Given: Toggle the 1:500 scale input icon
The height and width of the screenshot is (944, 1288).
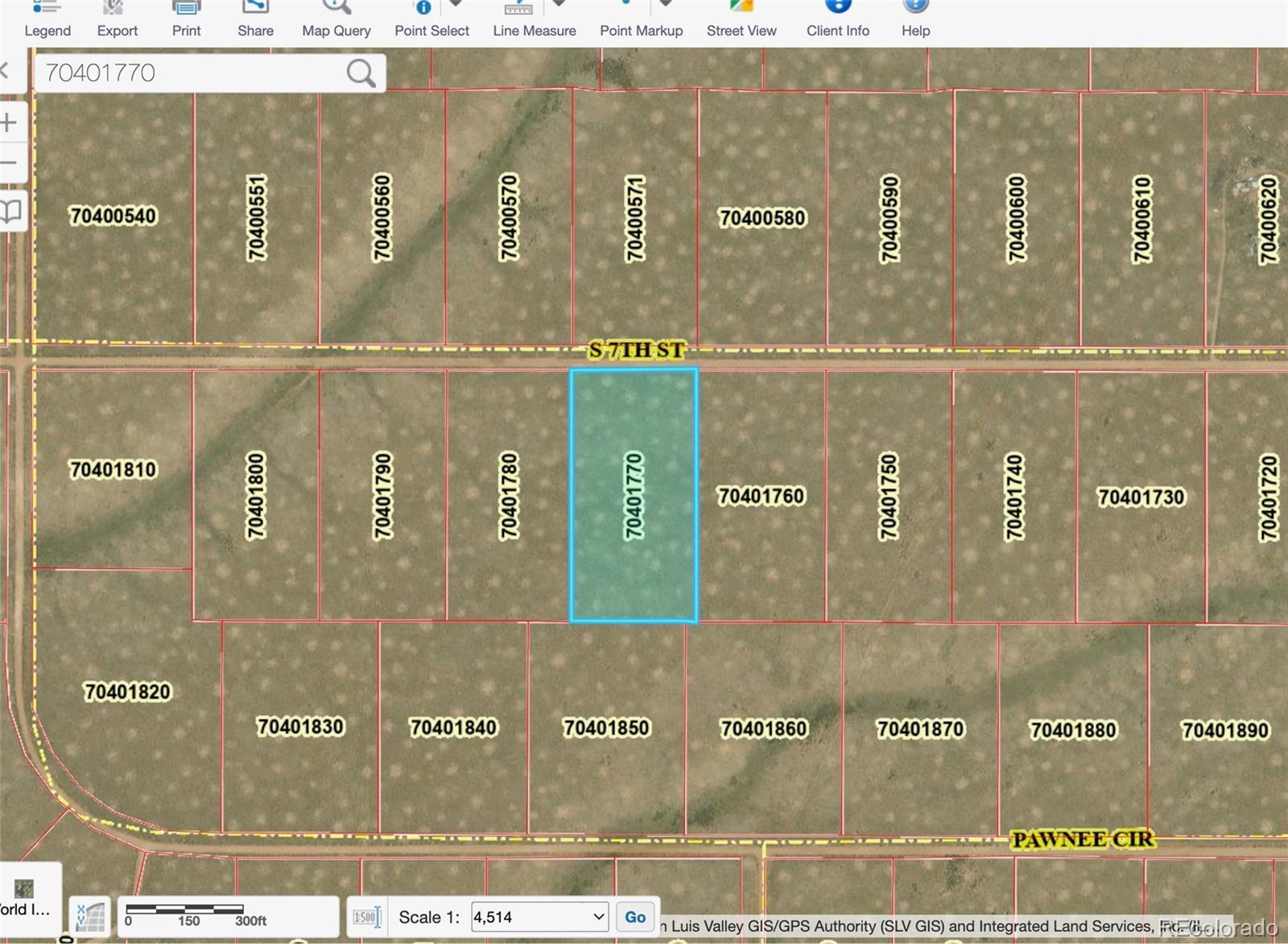Looking at the screenshot, I should tap(366, 917).
